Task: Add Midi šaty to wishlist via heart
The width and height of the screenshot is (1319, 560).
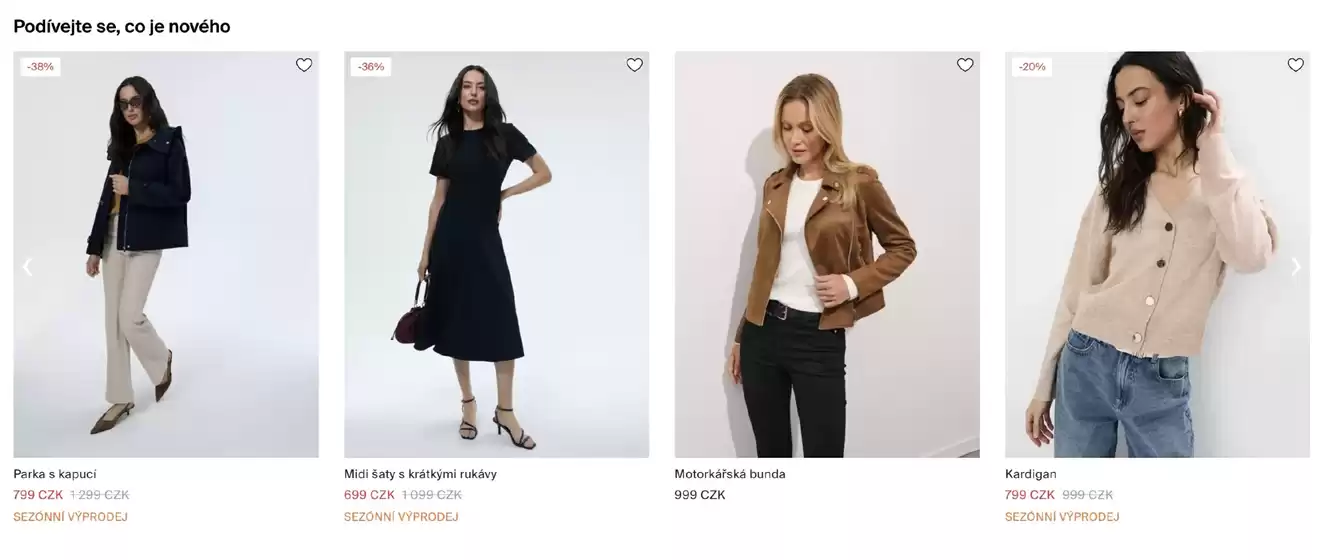Action: click(635, 65)
